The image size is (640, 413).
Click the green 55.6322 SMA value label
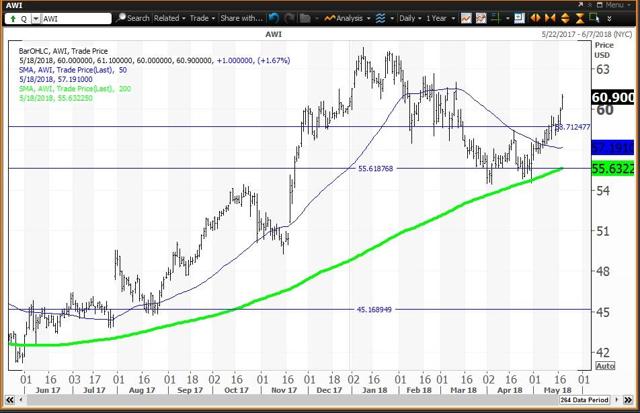tap(613, 169)
